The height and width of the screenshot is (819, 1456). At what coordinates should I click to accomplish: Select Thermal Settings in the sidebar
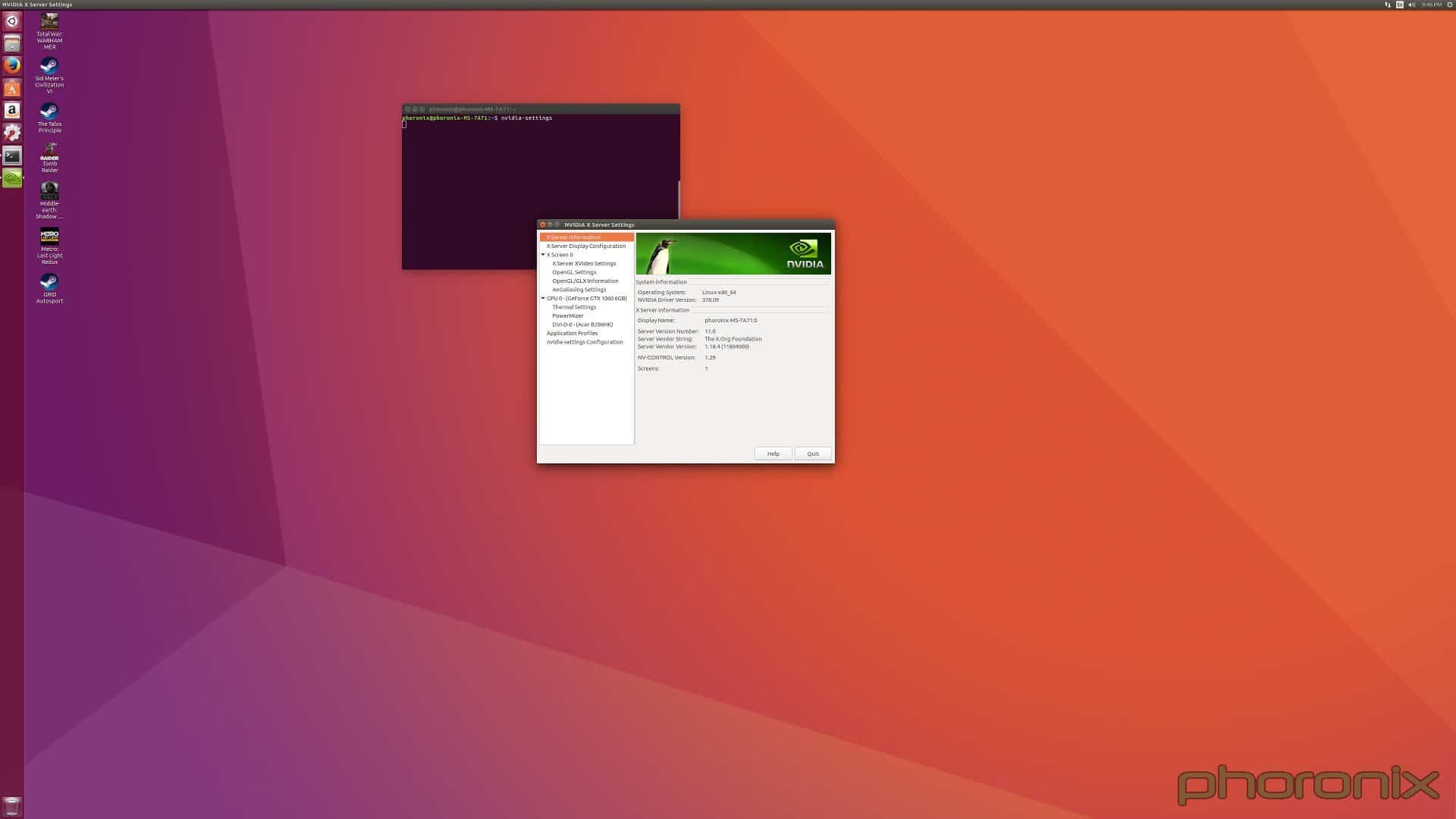coord(574,306)
